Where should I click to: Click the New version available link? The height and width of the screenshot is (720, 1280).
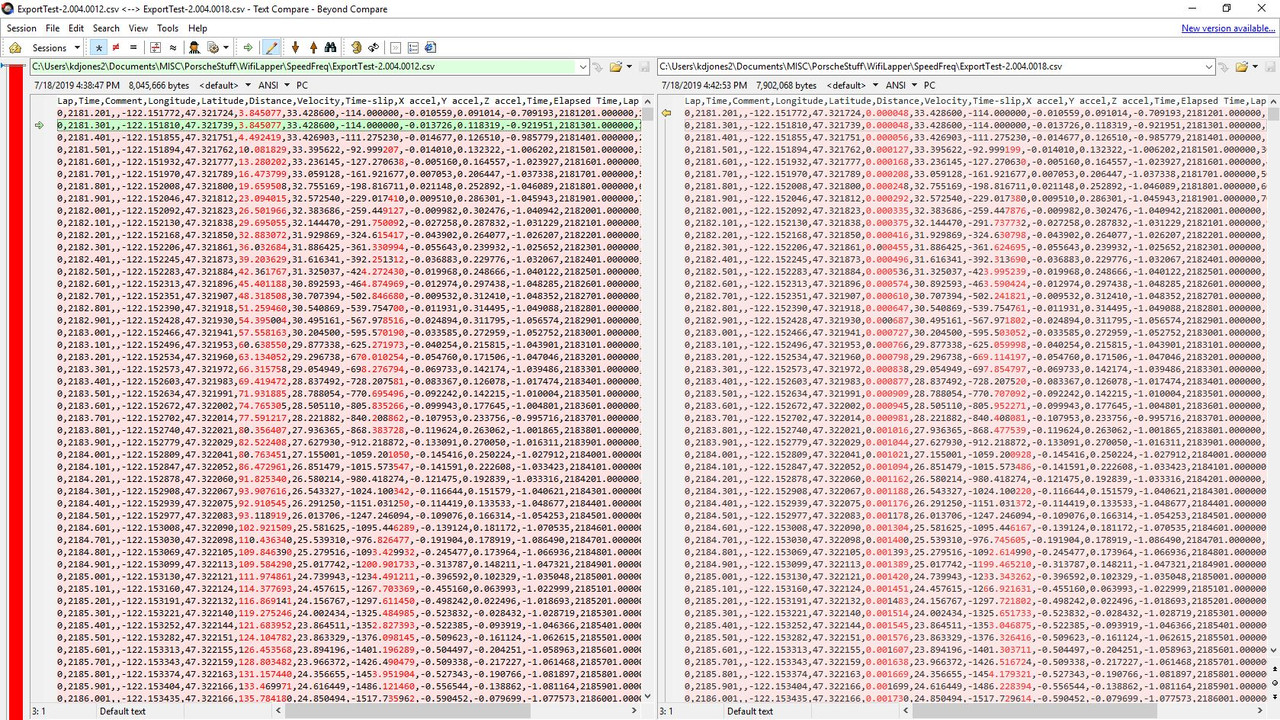tap(1228, 28)
